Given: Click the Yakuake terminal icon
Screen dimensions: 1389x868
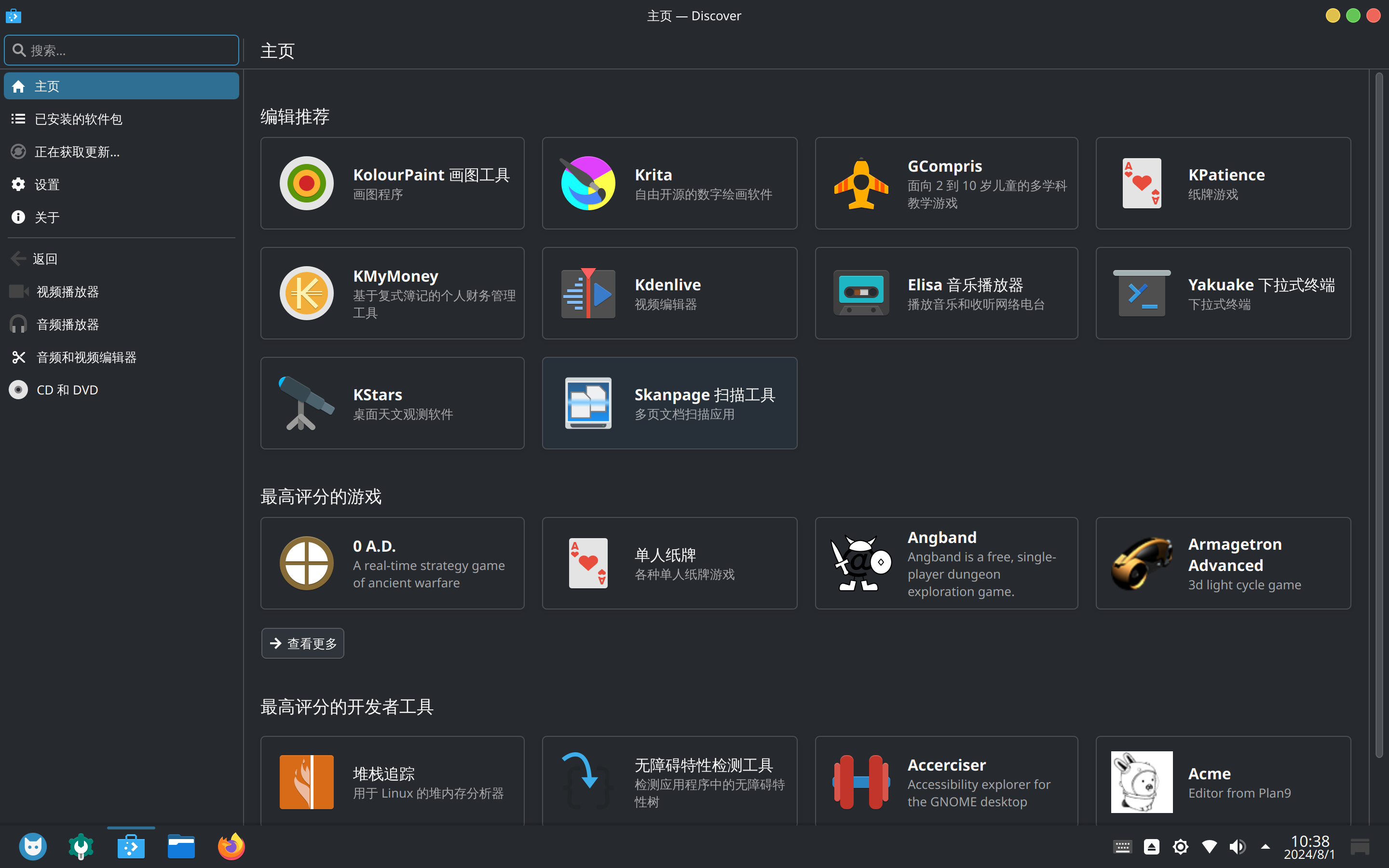Looking at the screenshot, I should tap(1142, 293).
